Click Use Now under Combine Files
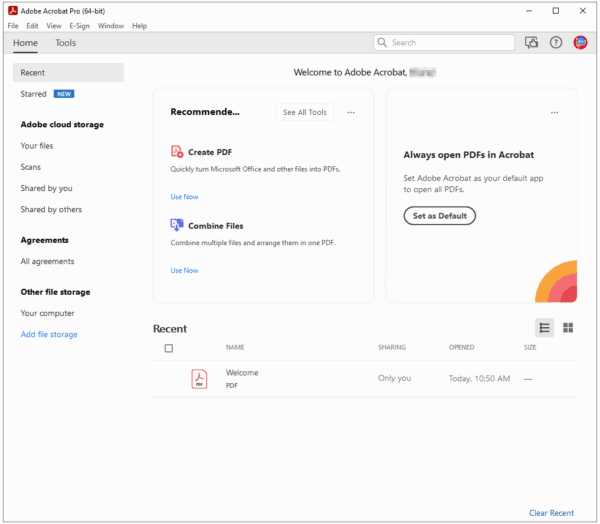Screen dimensions: 600x524 (184, 270)
